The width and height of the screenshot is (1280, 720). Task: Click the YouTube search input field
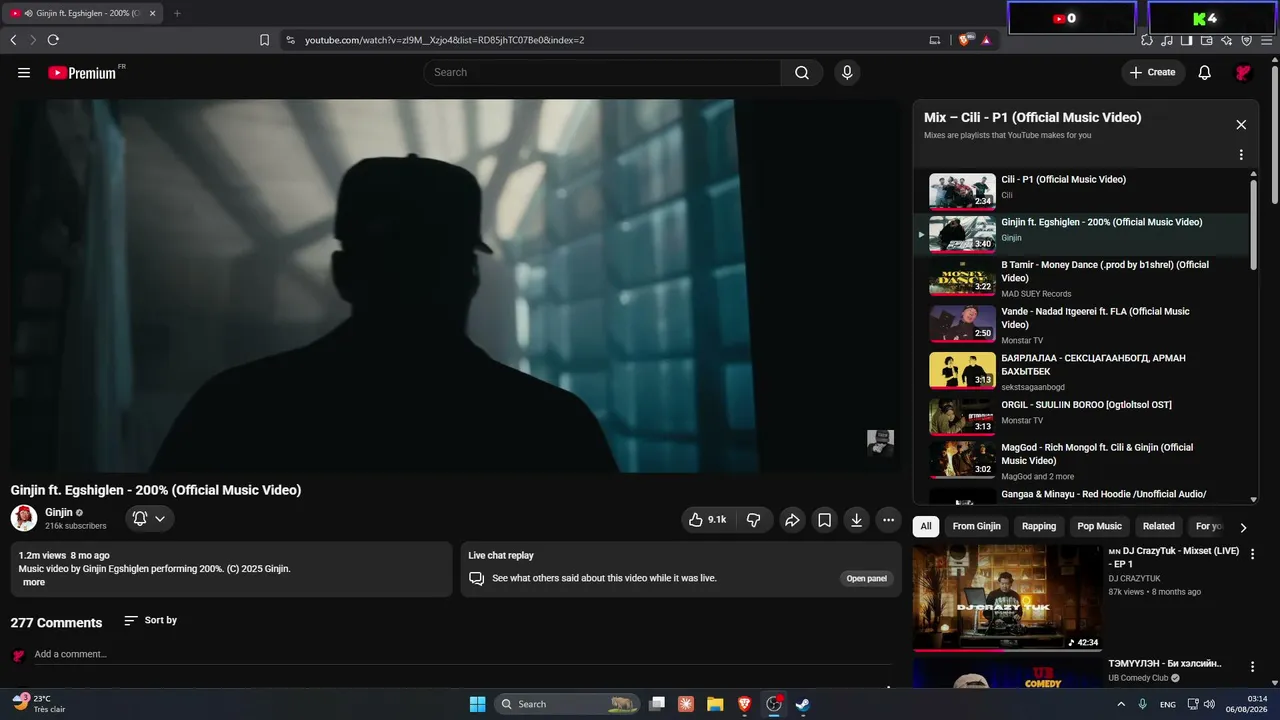[602, 73]
